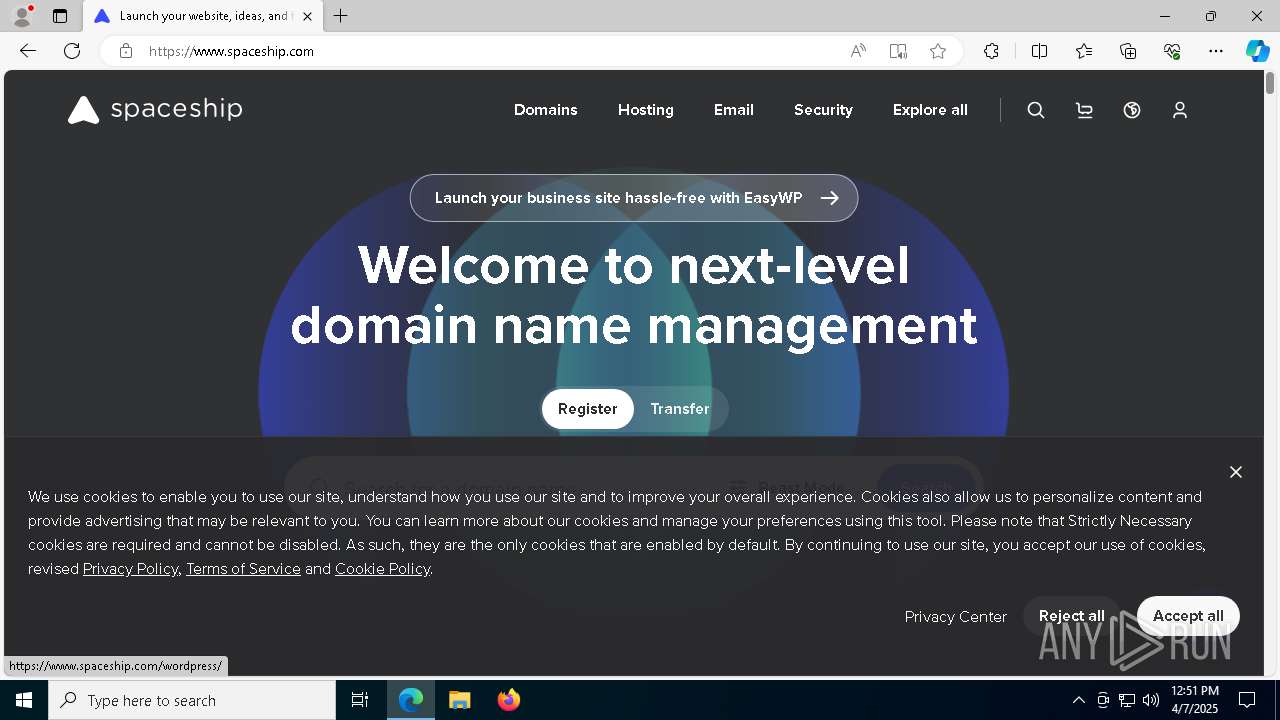The image size is (1280, 720).
Task: Open the Windows Start menu
Action: 24,700
